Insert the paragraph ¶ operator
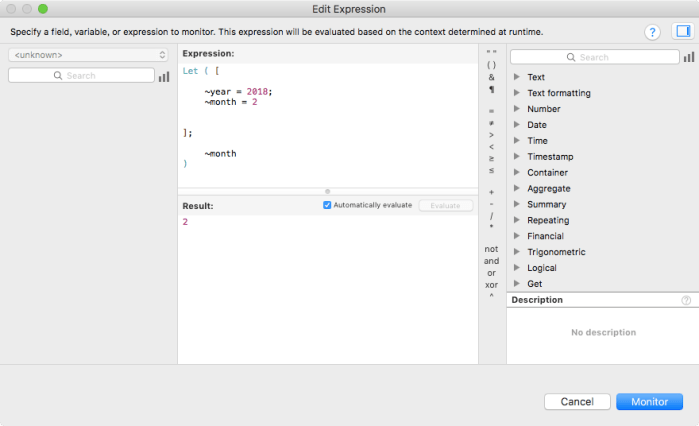Screen dimensions: 699x426 coord(491,89)
